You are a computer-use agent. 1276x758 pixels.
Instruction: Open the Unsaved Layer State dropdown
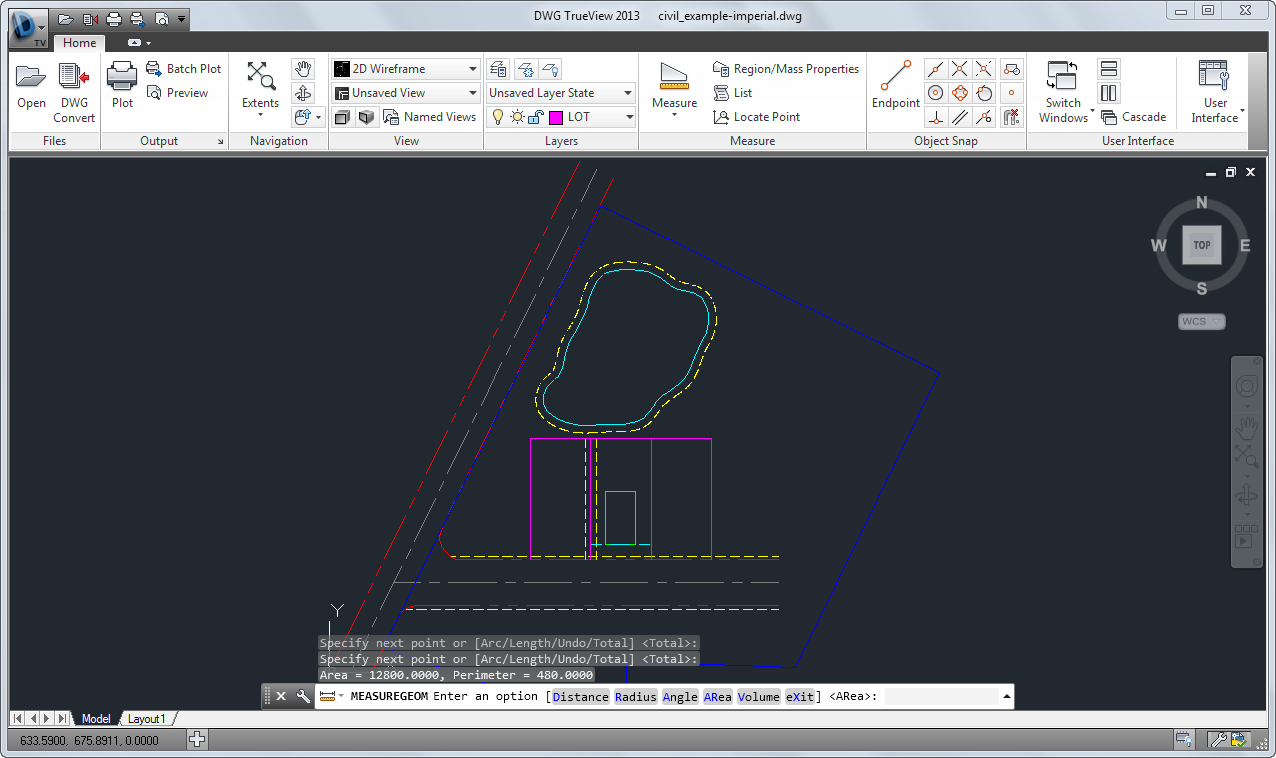[x=628, y=93]
